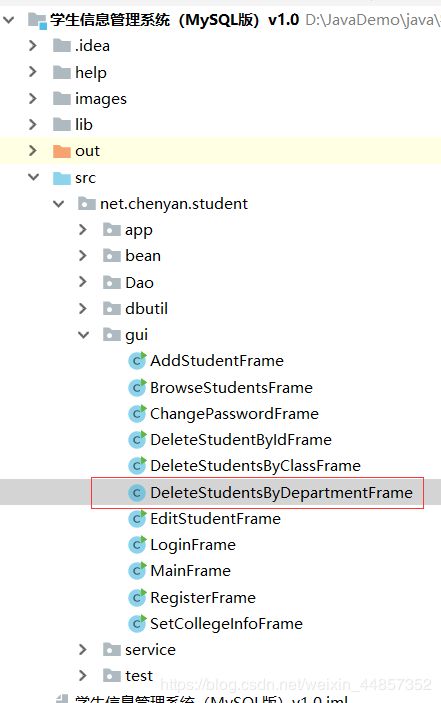441x703 pixels.
Task: Collapse the gui package chevron
Action: click(84, 335)
